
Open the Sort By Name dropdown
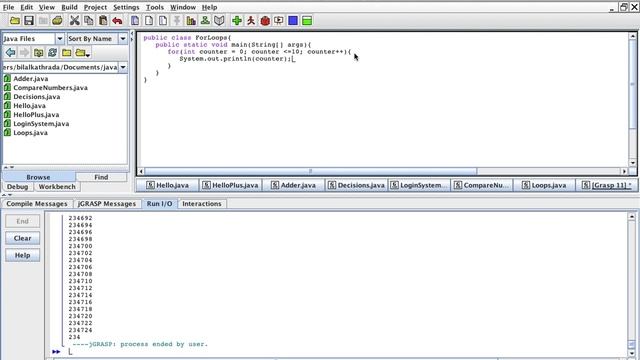[123, 38]
